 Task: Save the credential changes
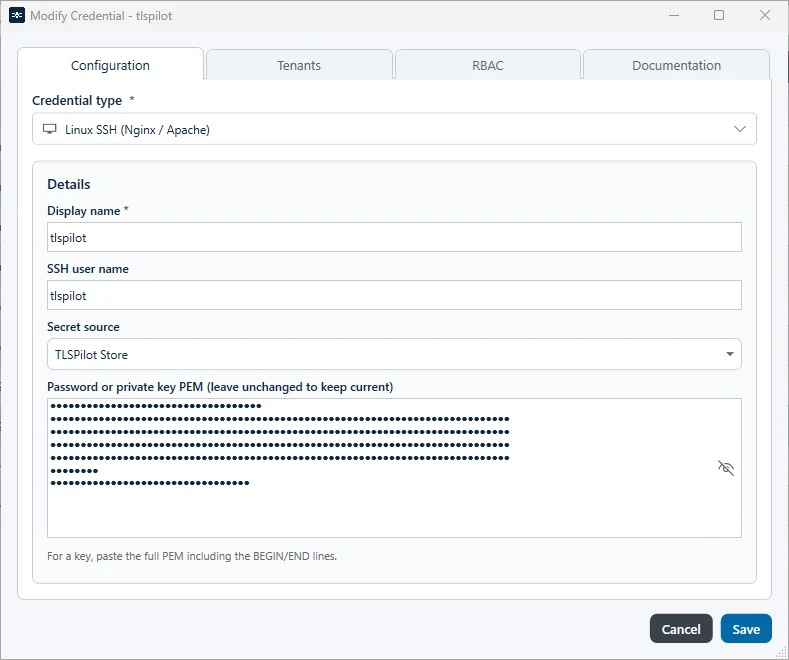click(x=746, y=629)
